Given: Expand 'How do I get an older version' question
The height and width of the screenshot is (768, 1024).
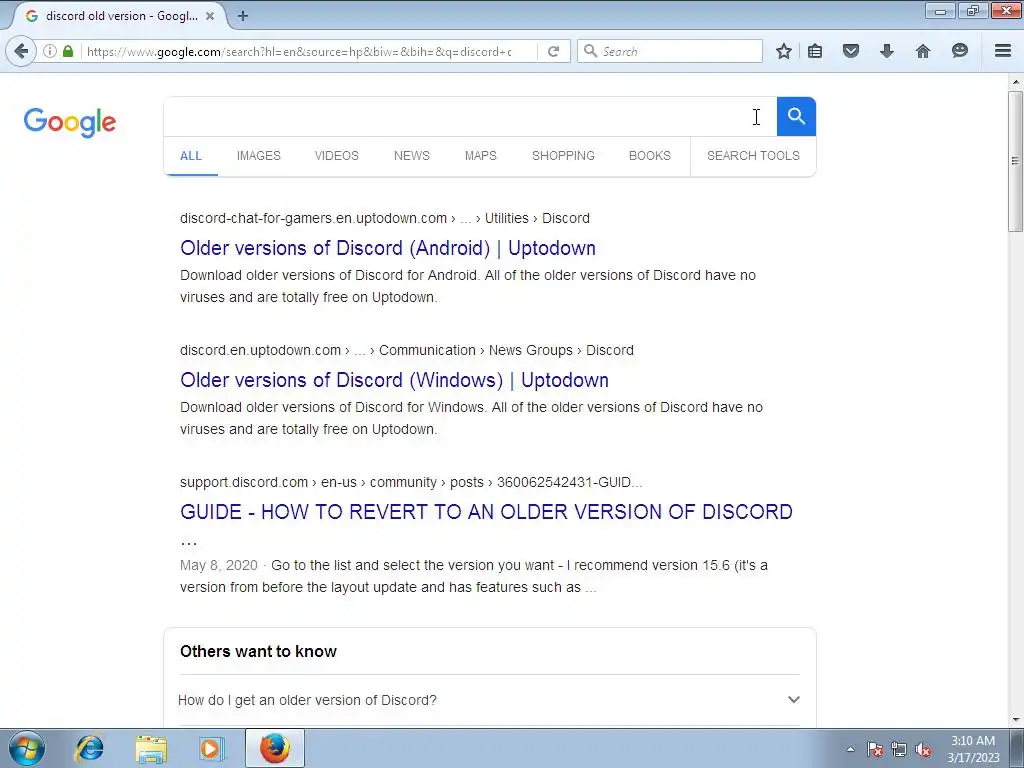Looking at the screenshot, I should point(489,700).
